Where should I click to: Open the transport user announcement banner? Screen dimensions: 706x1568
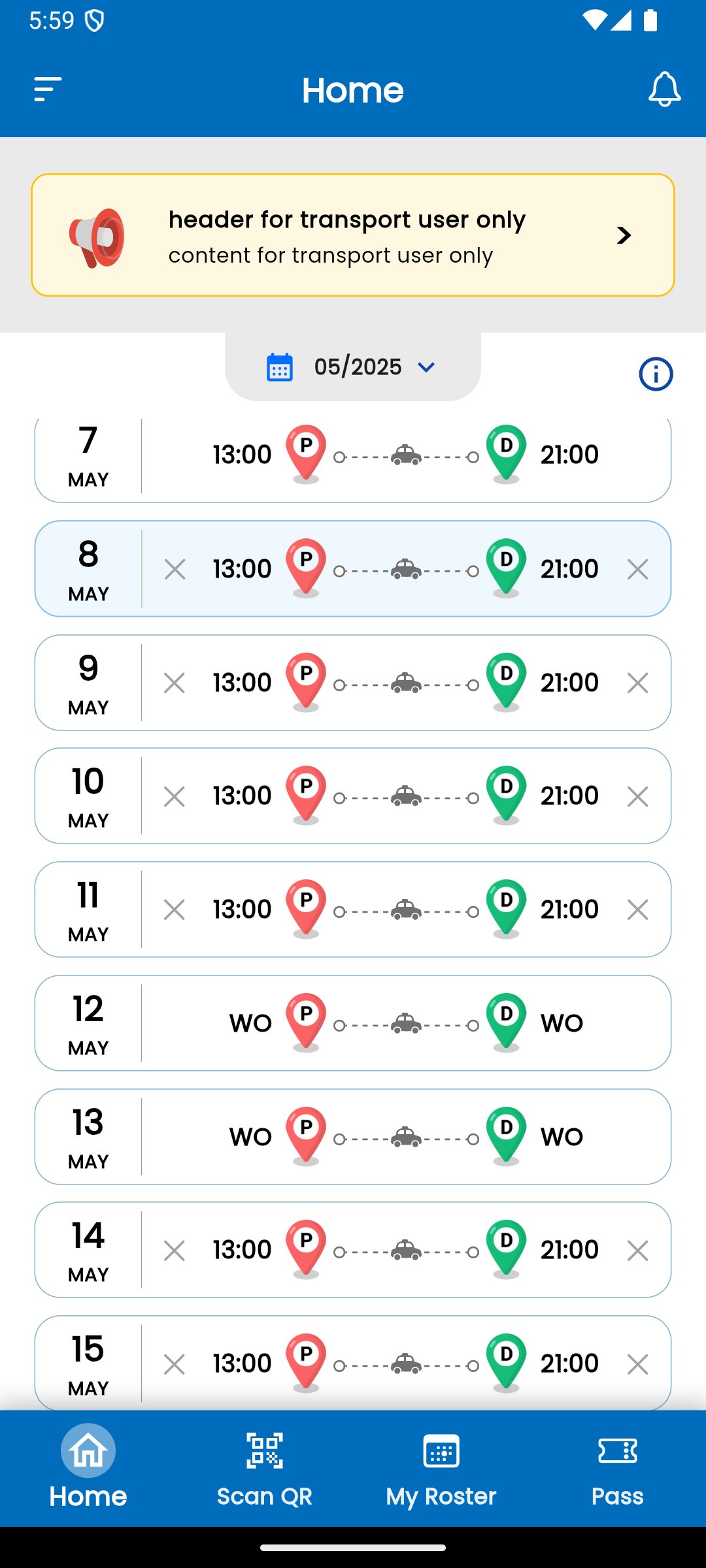coord(353,235)
